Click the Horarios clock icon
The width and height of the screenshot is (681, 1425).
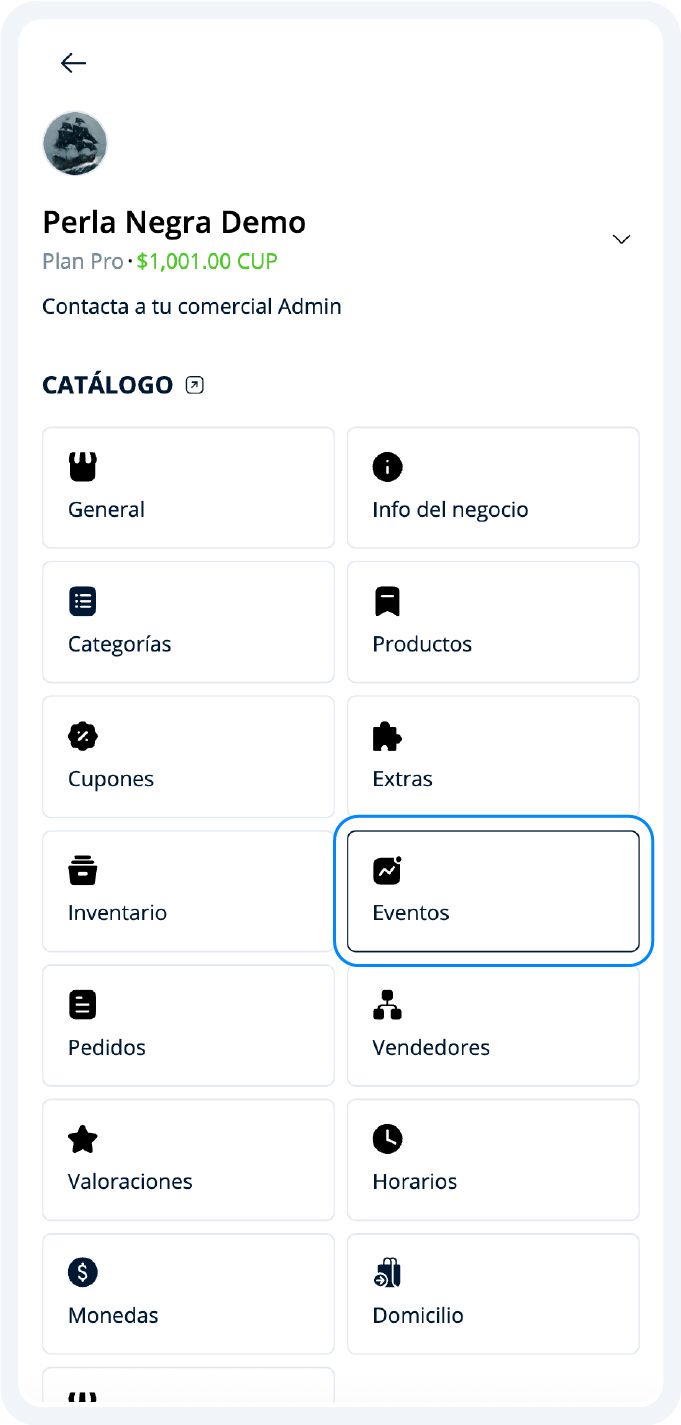[388, 1138]
